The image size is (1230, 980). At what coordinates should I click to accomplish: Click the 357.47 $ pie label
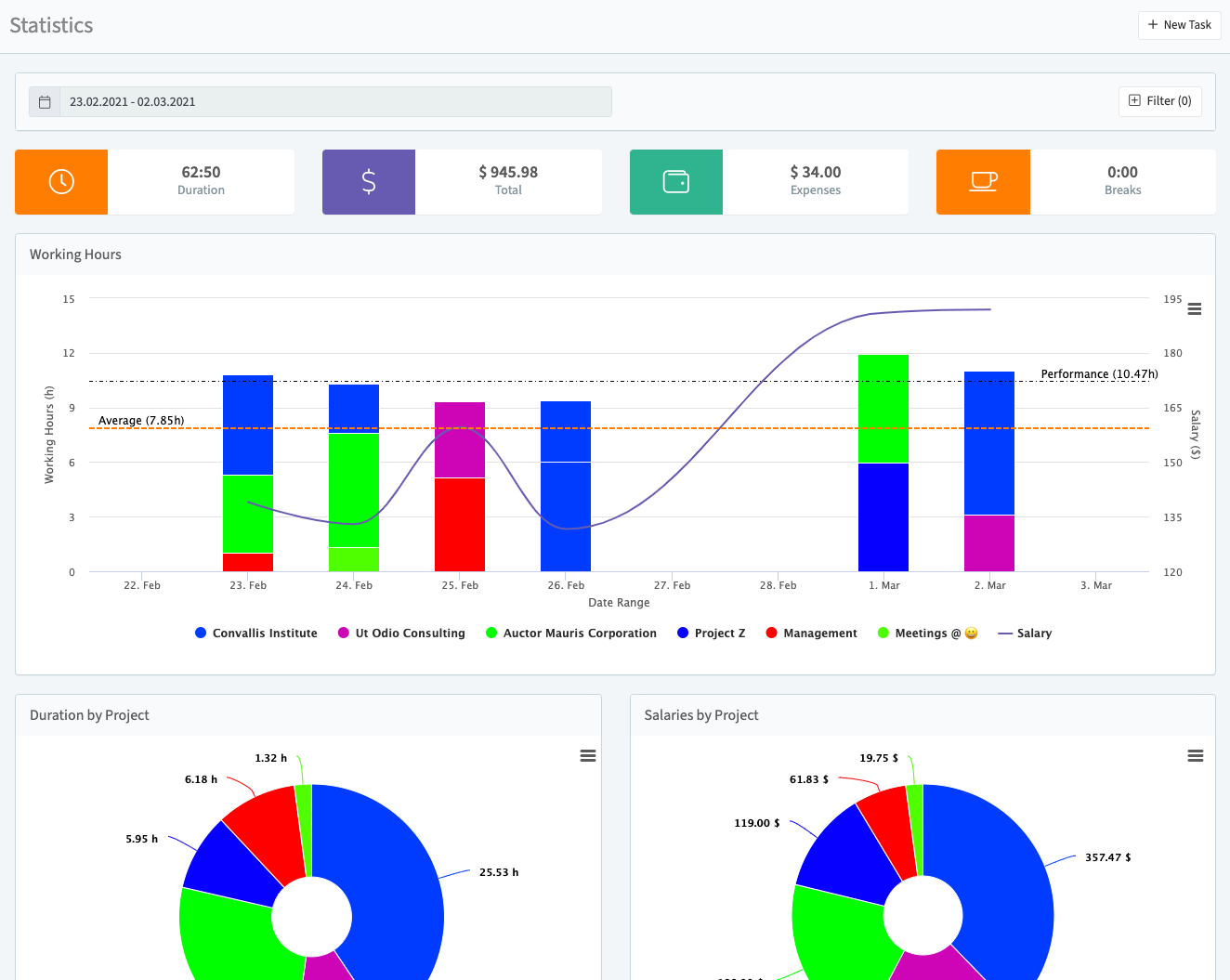pos(1108,857)
